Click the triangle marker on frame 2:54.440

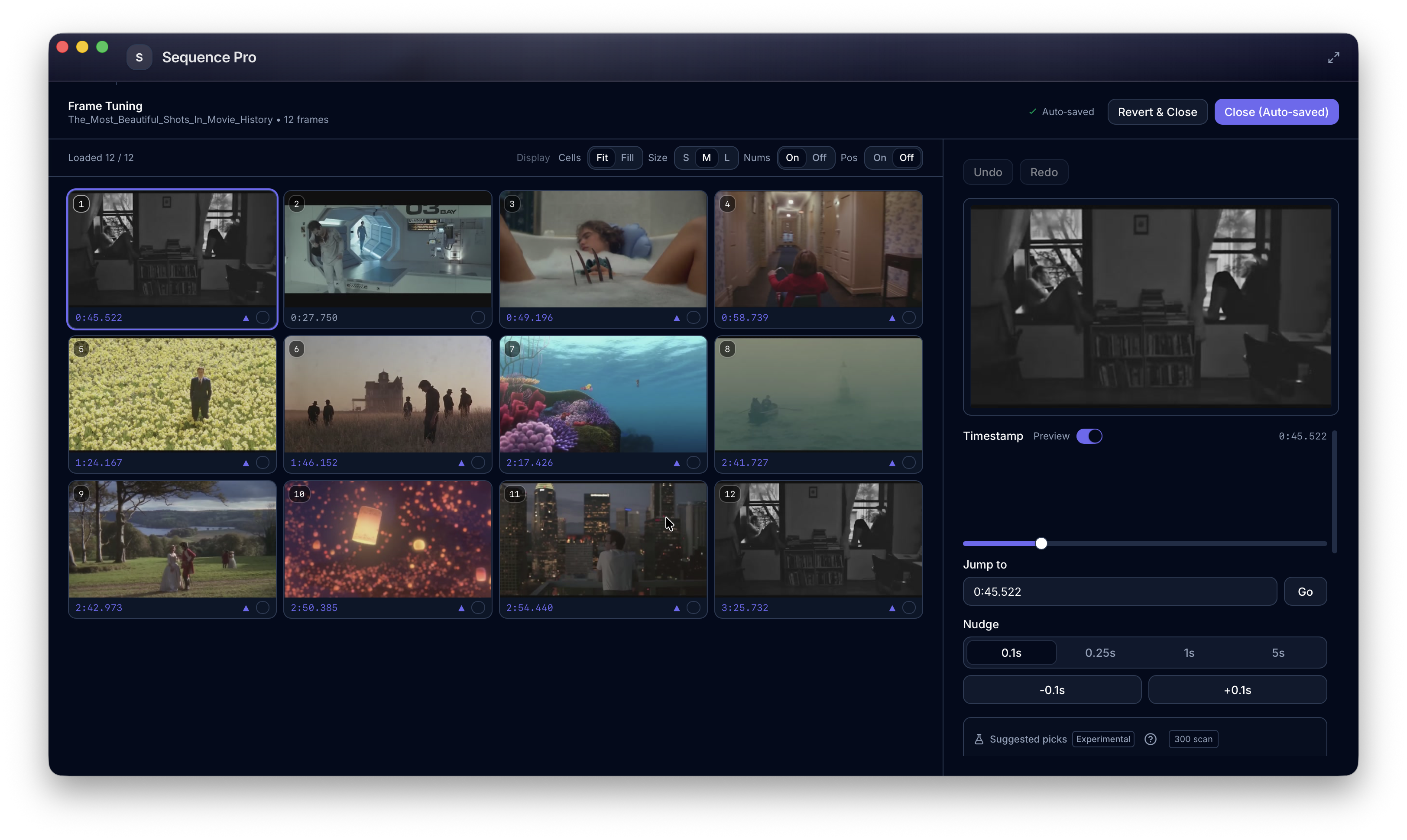(677, 608)
